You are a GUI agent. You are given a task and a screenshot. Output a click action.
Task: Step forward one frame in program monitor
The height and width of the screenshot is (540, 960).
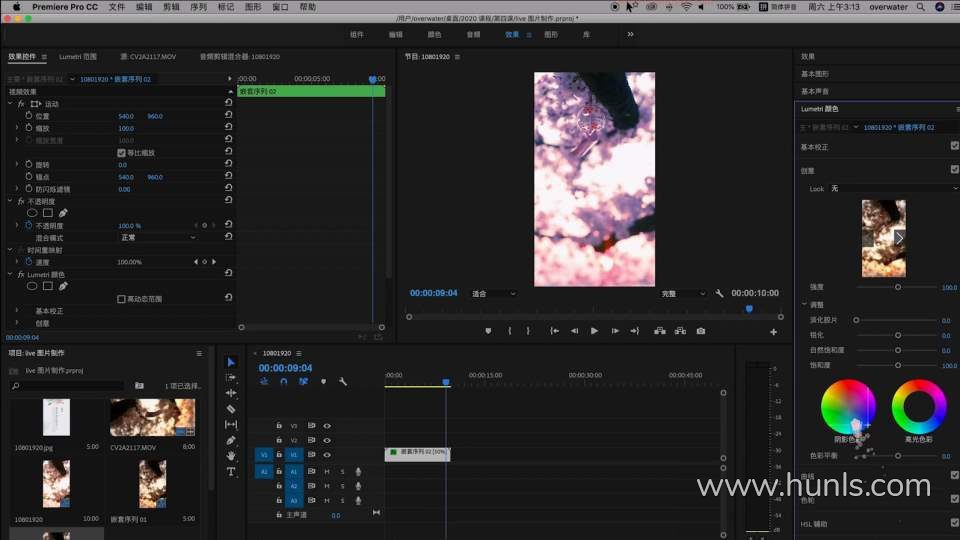615,331
